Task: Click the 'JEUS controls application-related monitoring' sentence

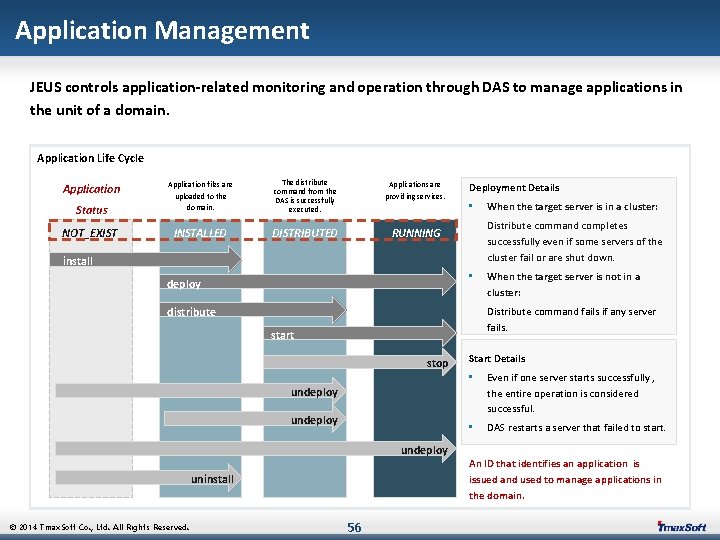Action: click(356, 98)
